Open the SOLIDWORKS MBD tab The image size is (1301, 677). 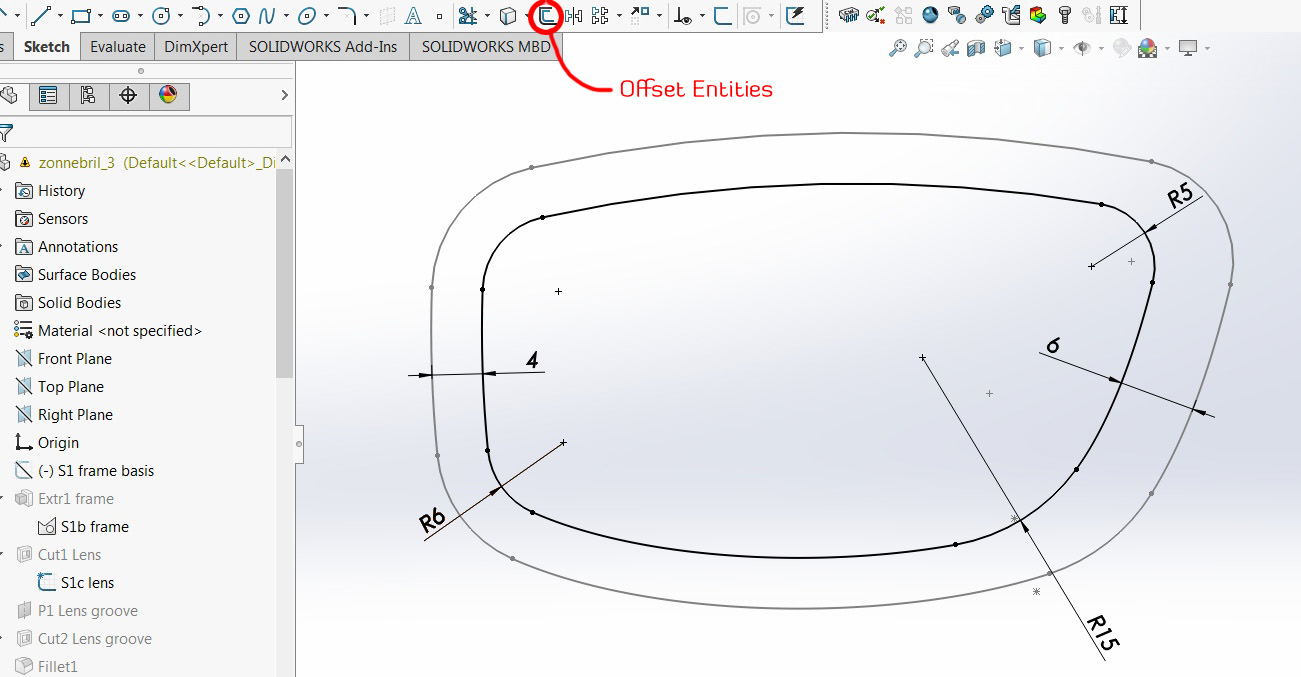tap(486, 46)
